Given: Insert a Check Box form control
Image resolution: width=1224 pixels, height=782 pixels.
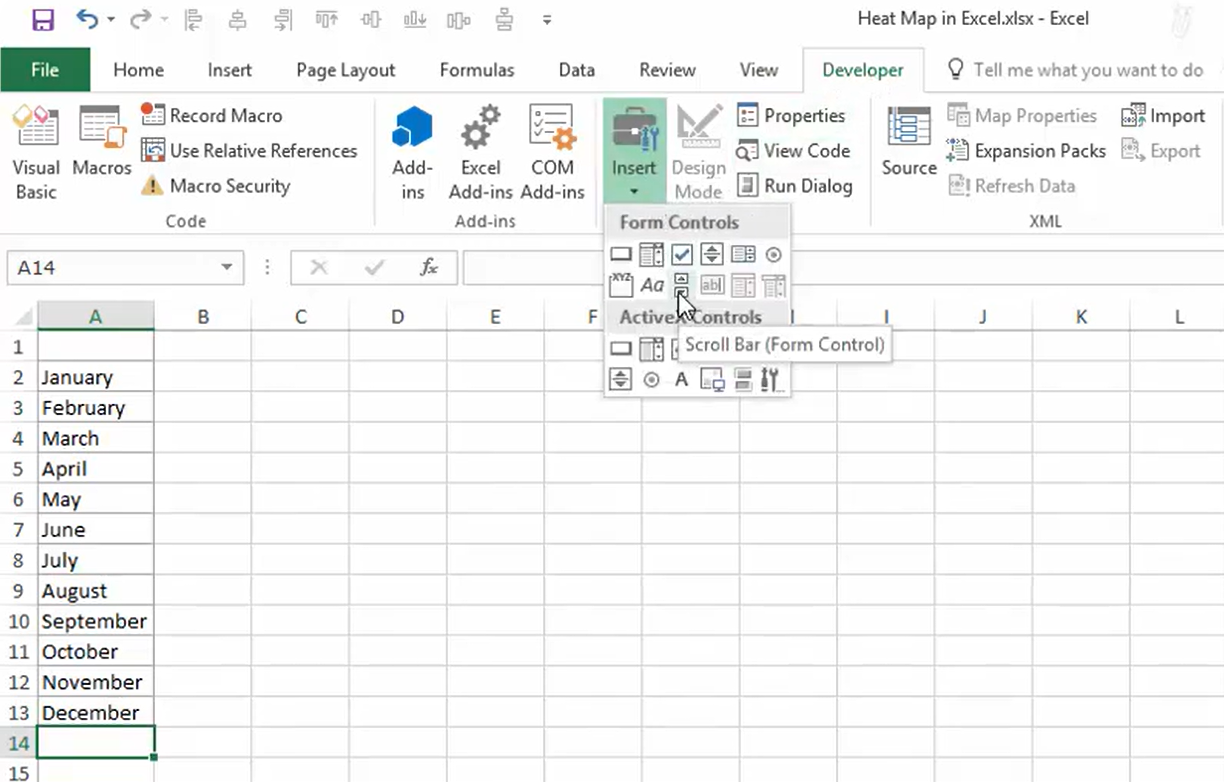Looking at the screenshot, I should tap(682, 255).
